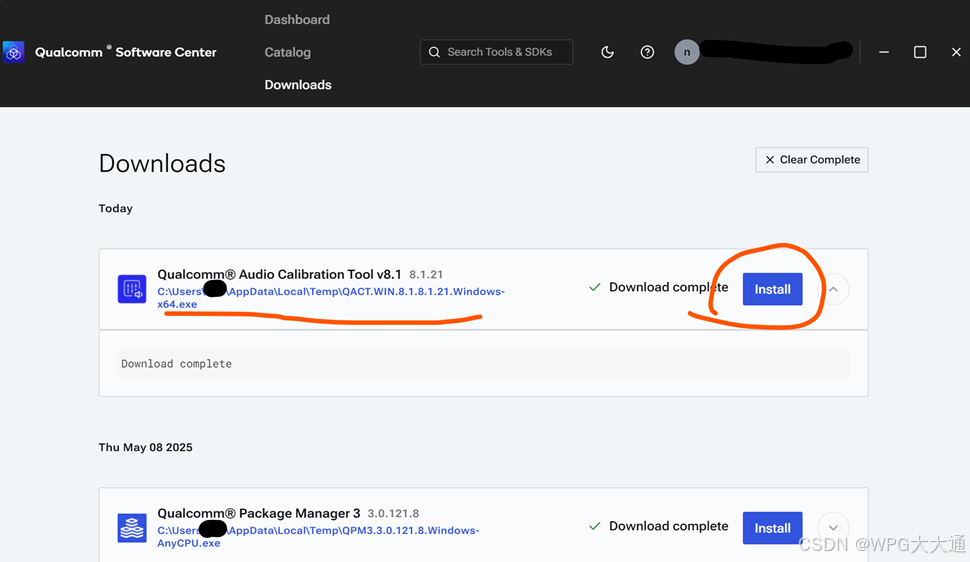Image resolution: width=970 pixels, height=562 pixels.
Task: Click the search magnifier icon
Action: pyautogui.click(x=434, y=52)
